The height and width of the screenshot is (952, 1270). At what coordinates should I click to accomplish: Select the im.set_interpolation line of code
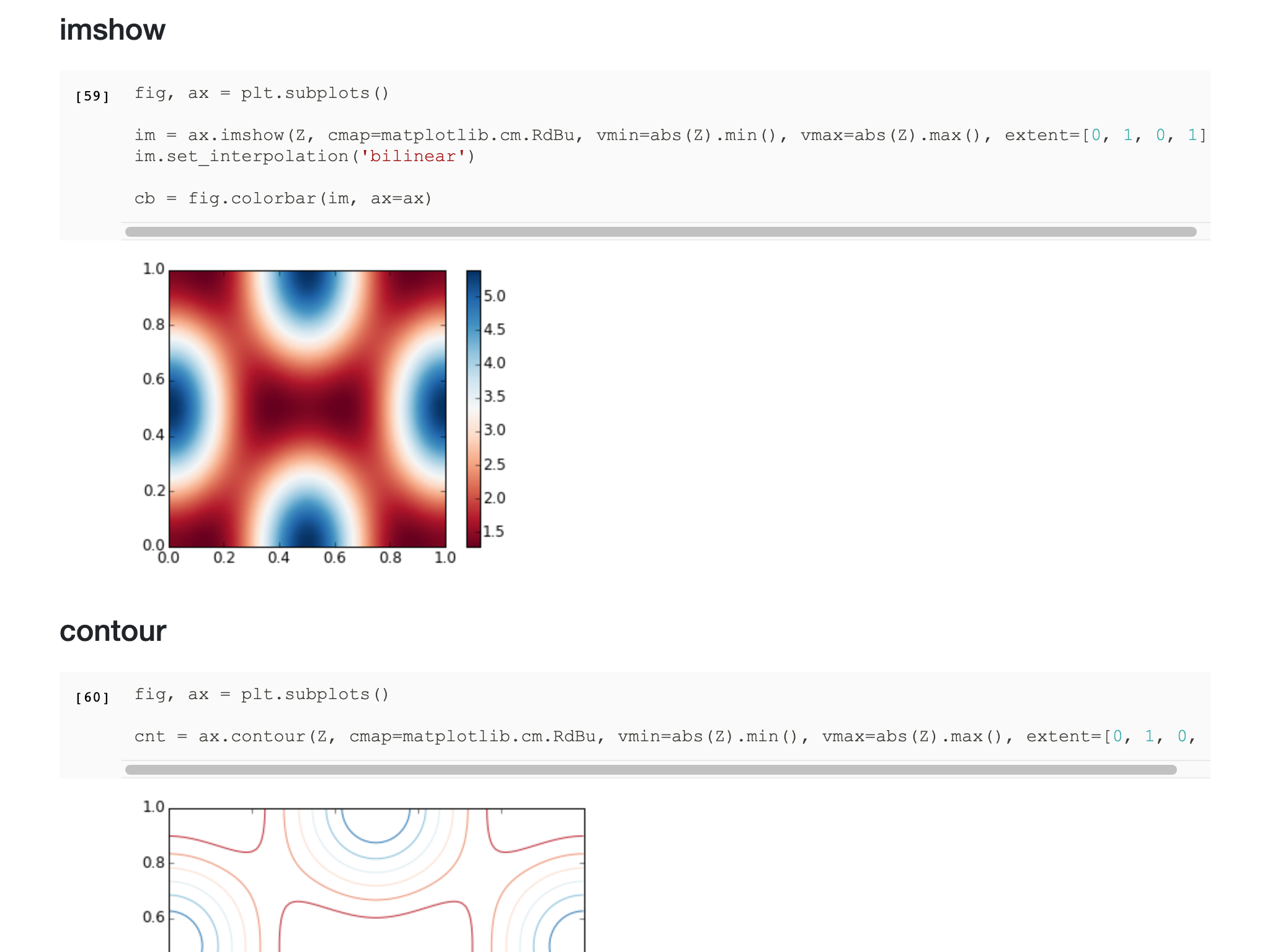(304, 157)
